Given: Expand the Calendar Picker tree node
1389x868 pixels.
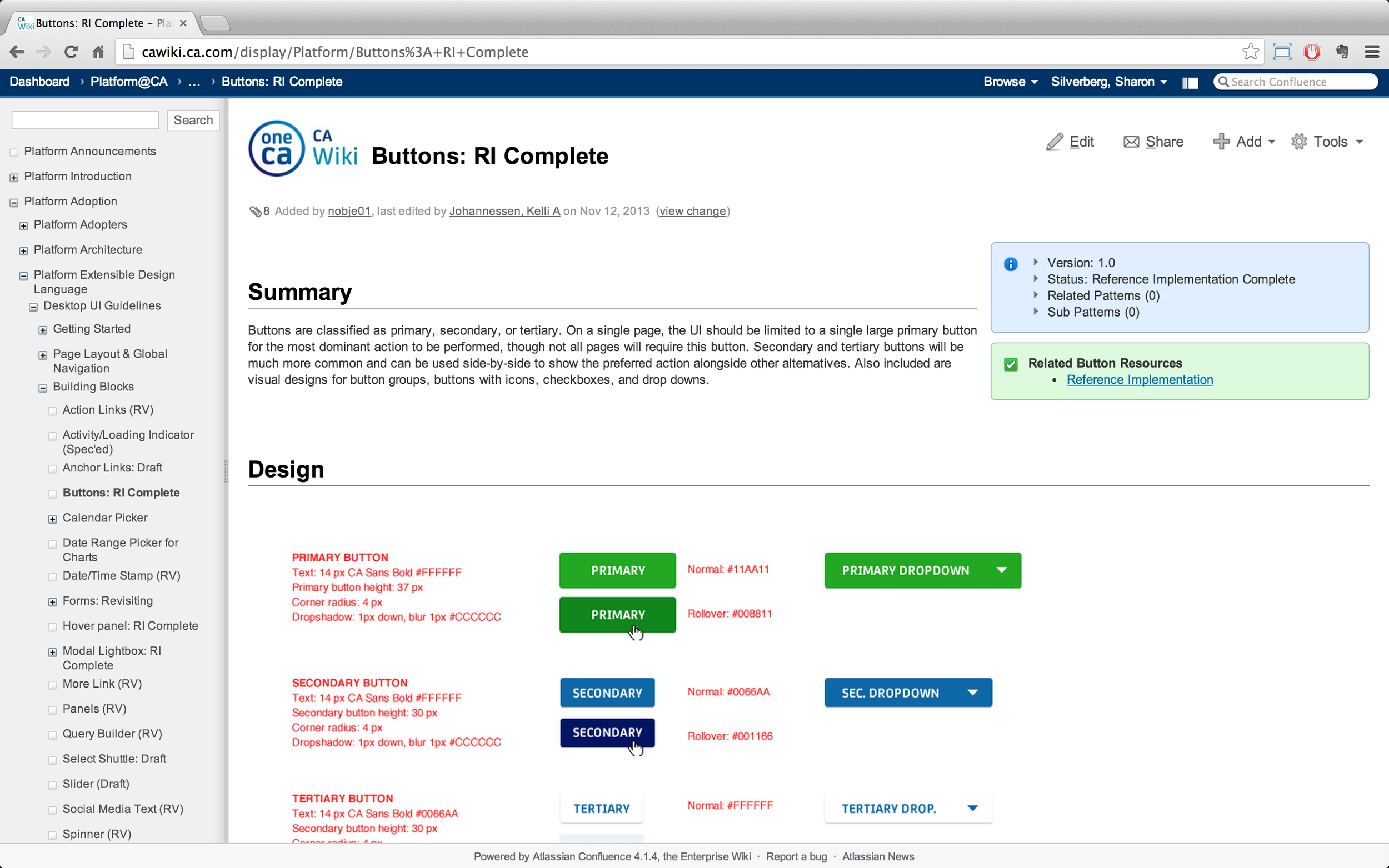Looking at the screenshot, I should point(53,519).
